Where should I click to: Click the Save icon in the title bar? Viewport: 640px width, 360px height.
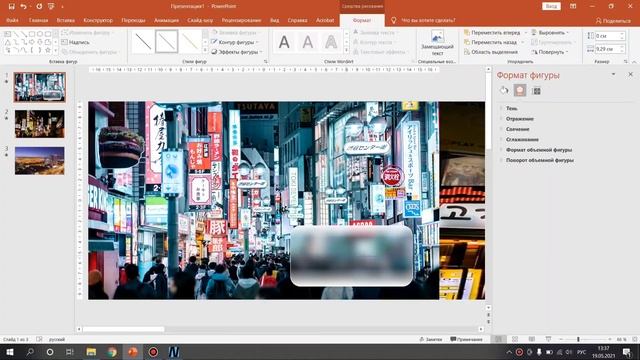click(x=11, y=6)
